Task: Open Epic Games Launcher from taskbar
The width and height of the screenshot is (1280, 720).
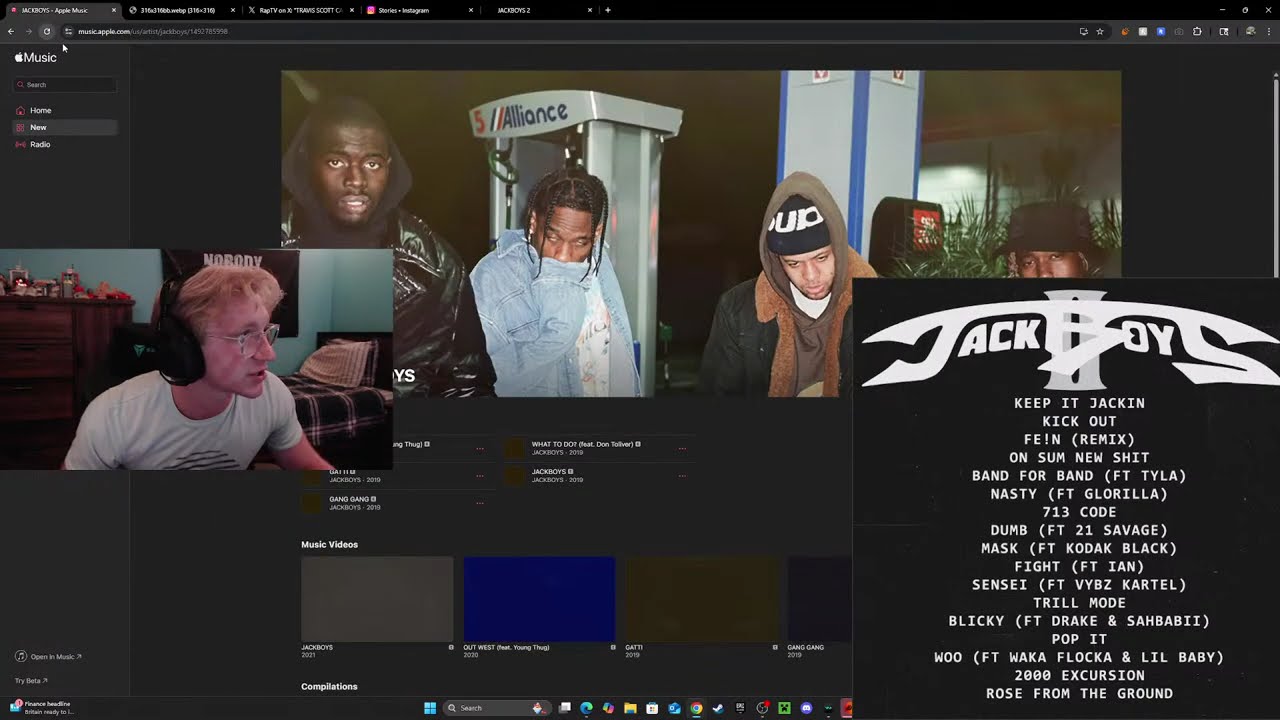Action: (x=740, y=708)
